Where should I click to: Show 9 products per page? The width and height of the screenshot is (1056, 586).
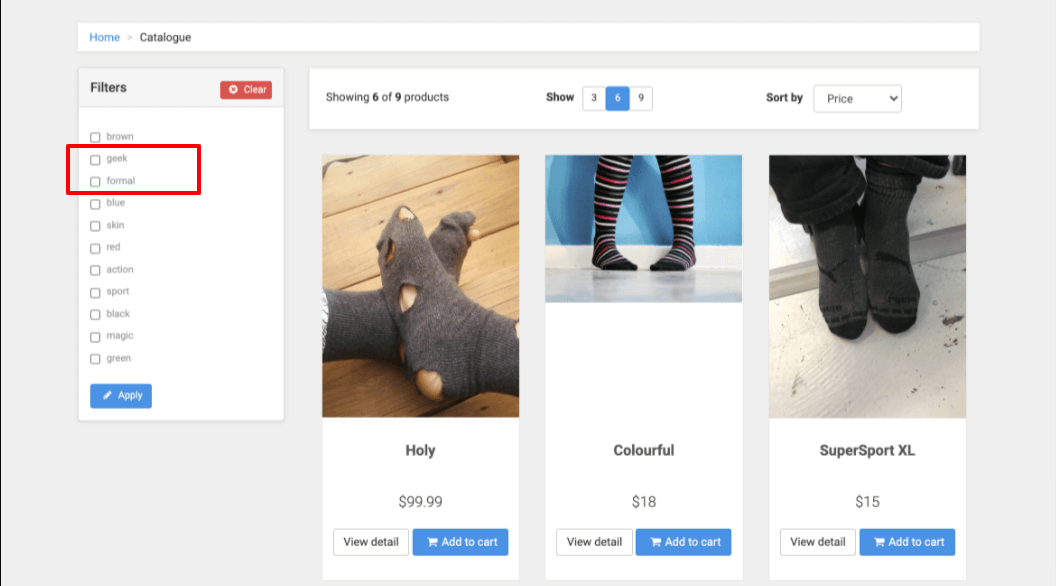click(640, 98)
